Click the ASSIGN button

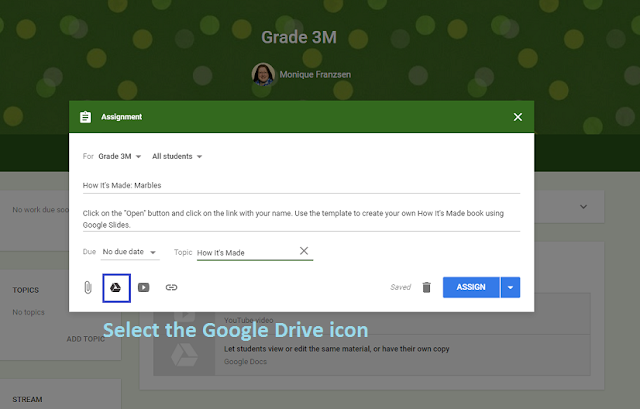click(471, 287)
